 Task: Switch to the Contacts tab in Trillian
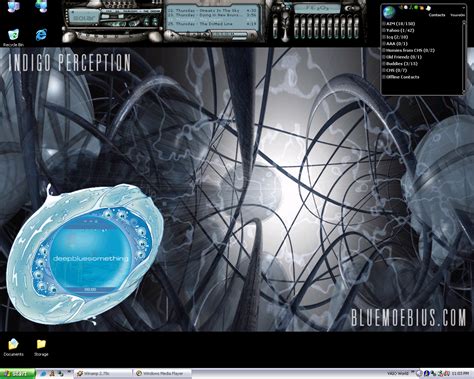pyautogui.click(x=437, y=15)
